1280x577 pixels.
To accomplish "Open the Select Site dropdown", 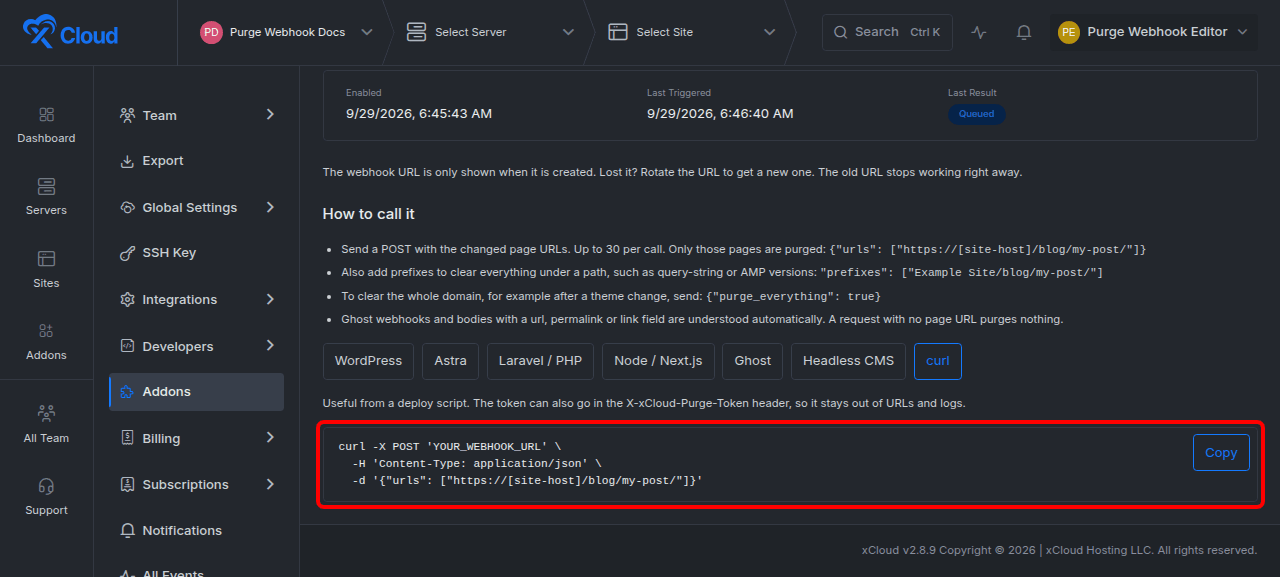I will 692,32.
